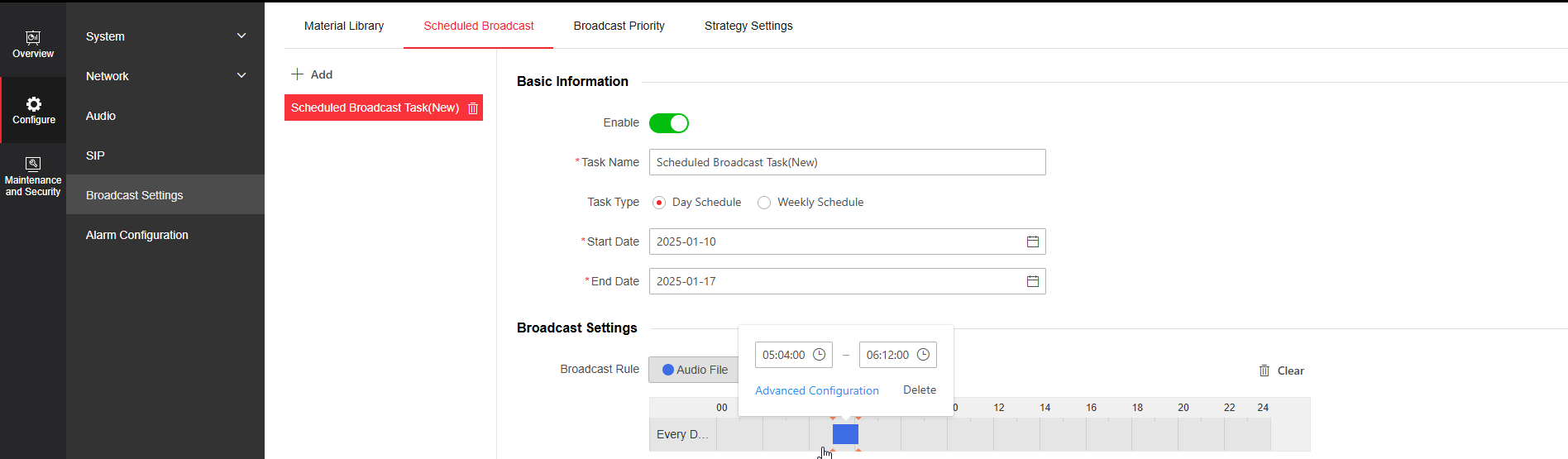Click Delete in the time popup
1568x459 pixels.
click(x=920, y=390)
